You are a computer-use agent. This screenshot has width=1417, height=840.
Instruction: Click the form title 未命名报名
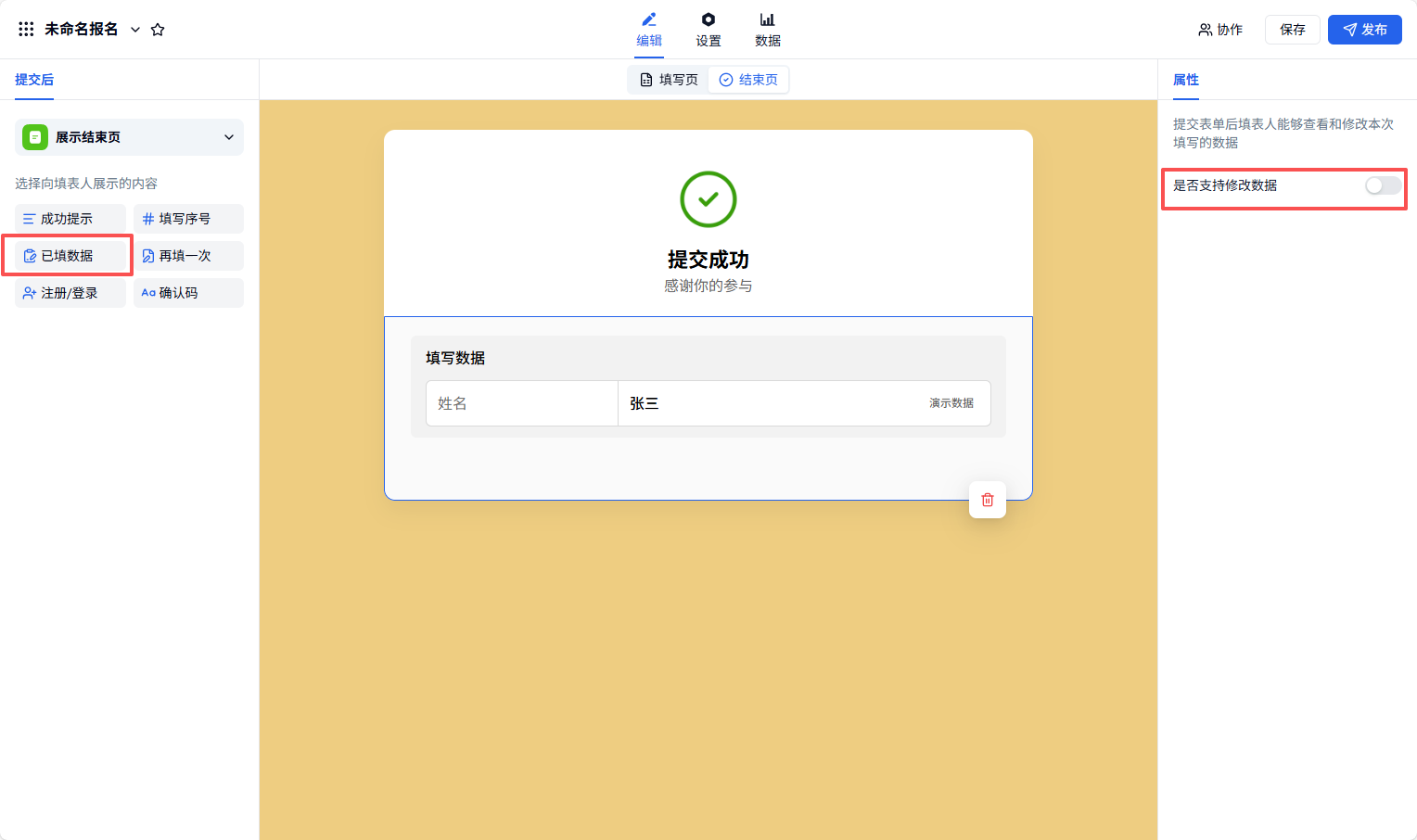[82, 30]
